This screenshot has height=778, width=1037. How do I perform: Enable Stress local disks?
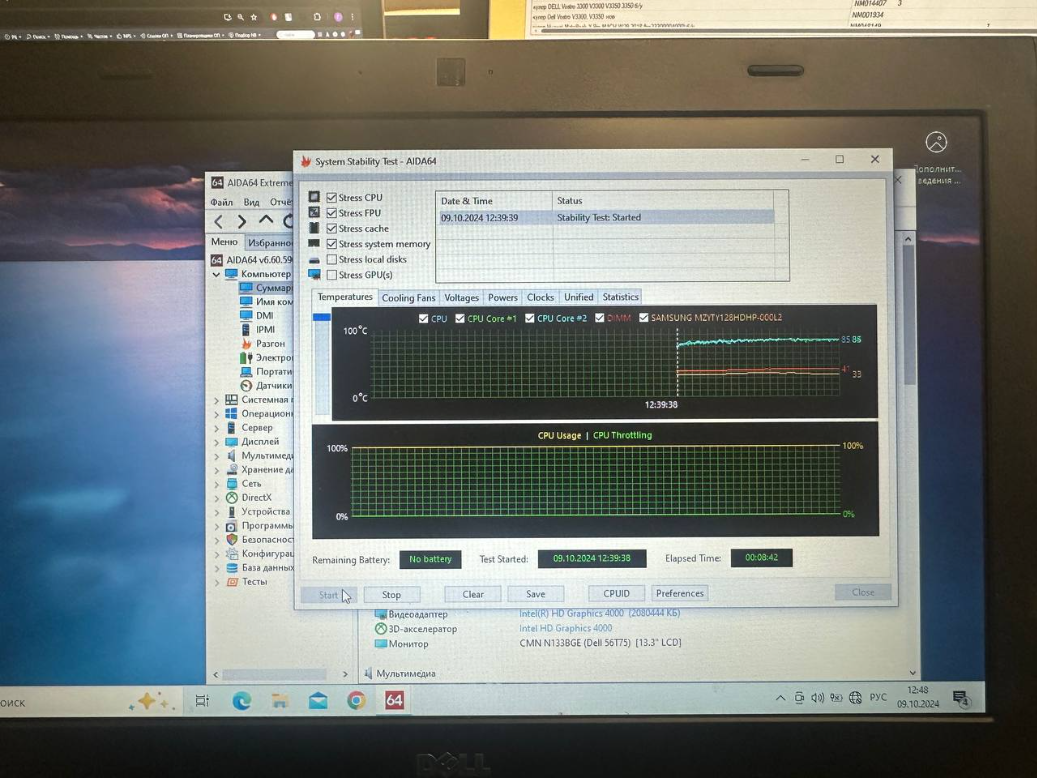coord(332,259)
